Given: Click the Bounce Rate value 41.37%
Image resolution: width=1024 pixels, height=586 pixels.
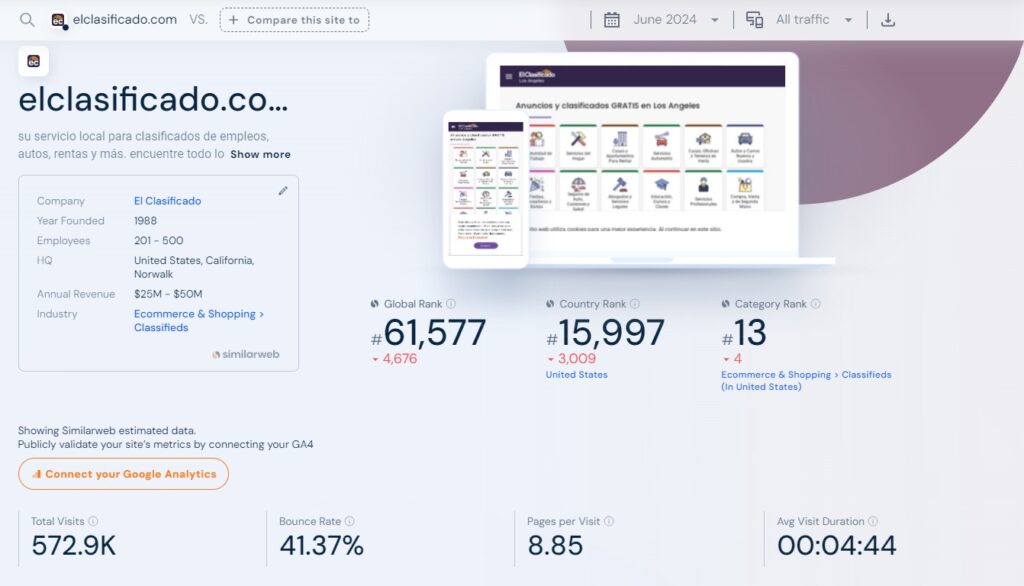Looking at the screenshot, I should click(321, 545).
